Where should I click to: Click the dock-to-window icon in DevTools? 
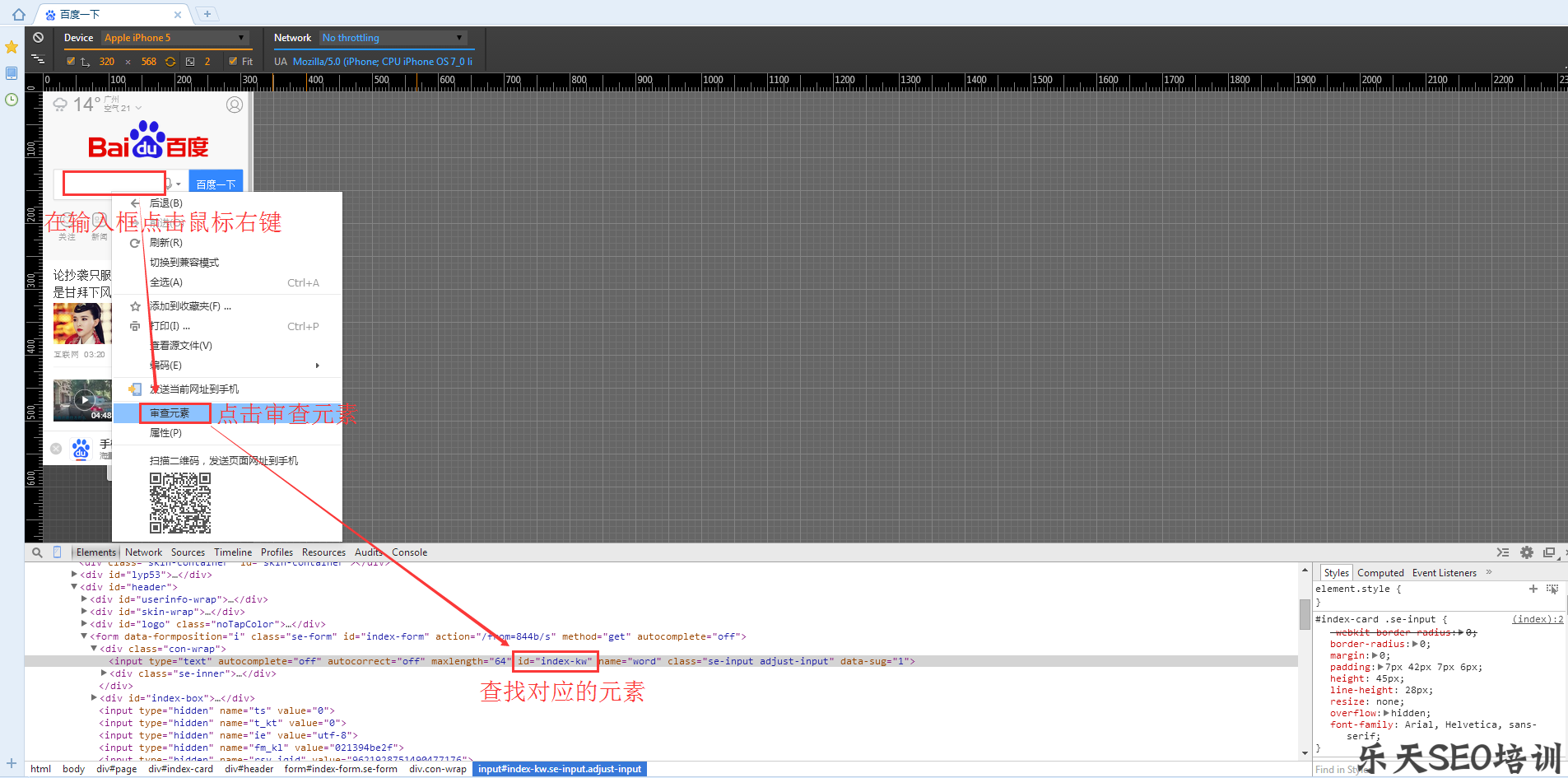[1549, 552]
